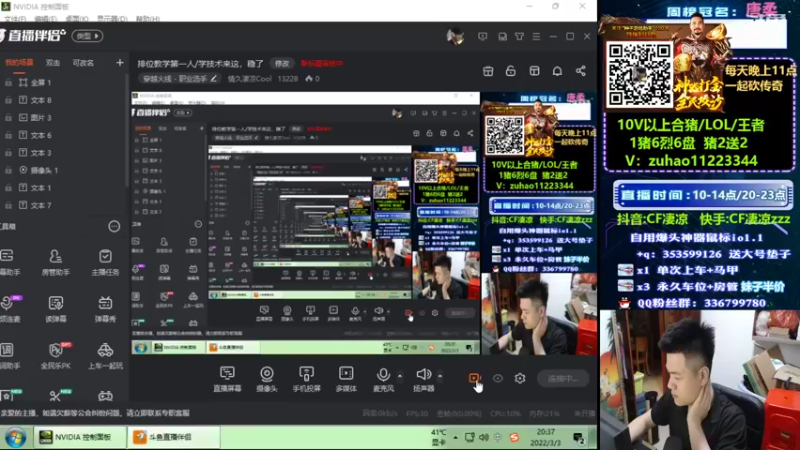
Task: Toggle the eye preview icon near the record icon
Action: [497, 378]
